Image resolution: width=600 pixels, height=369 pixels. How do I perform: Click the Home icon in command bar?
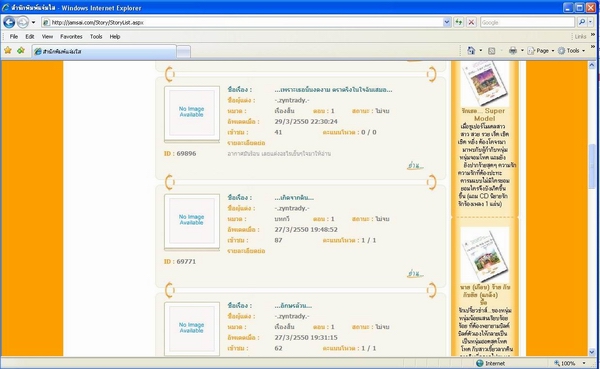coord(471,51)
